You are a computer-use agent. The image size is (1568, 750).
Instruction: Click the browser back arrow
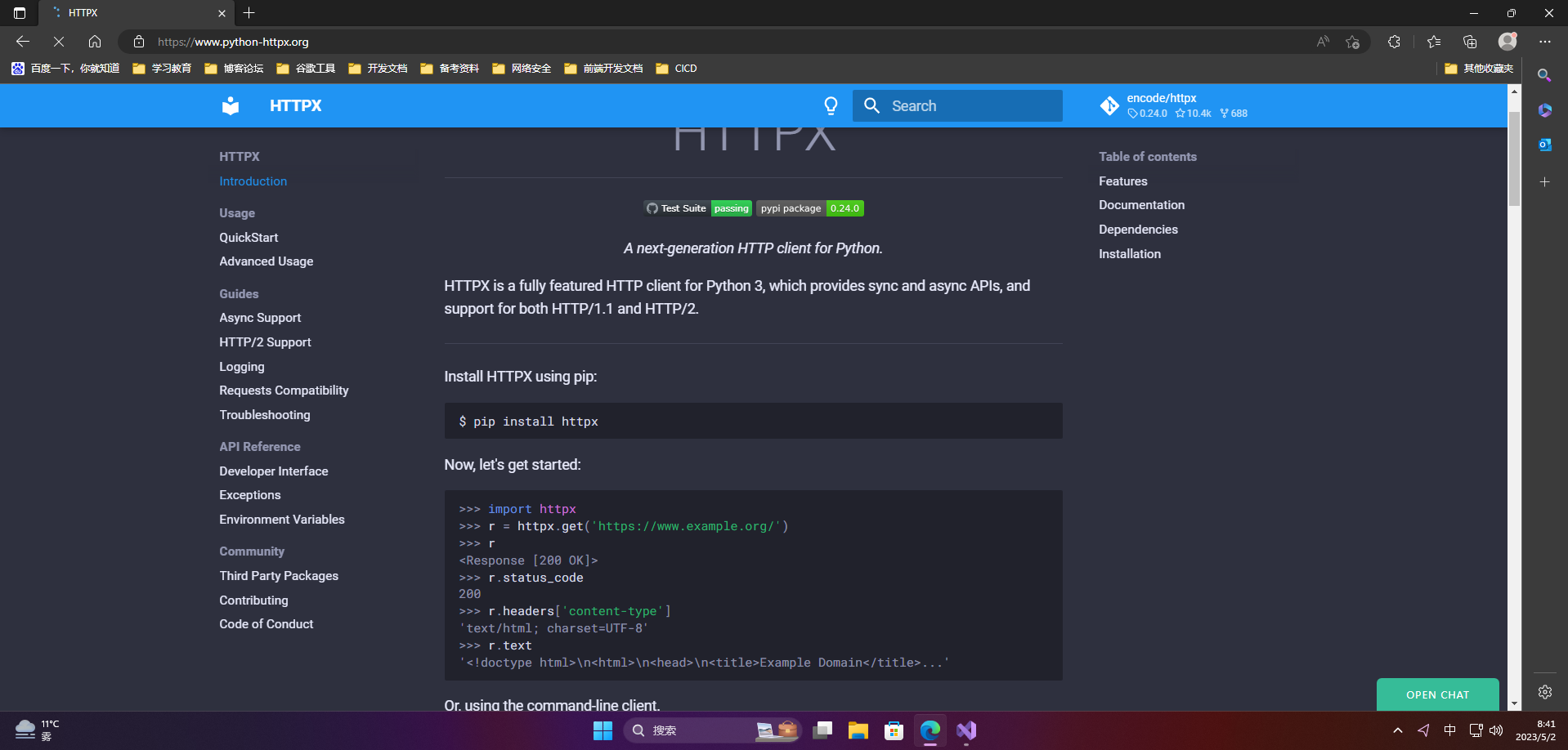pos(23,42)
